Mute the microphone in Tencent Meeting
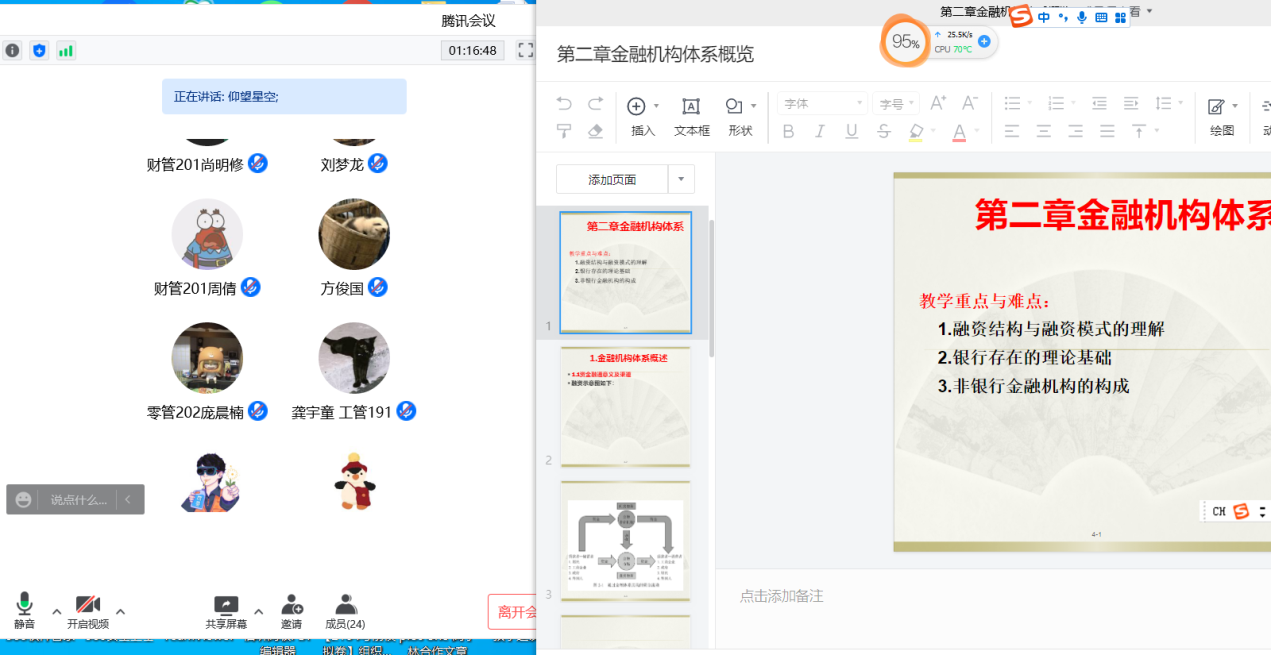 click(x=24, y=608)
